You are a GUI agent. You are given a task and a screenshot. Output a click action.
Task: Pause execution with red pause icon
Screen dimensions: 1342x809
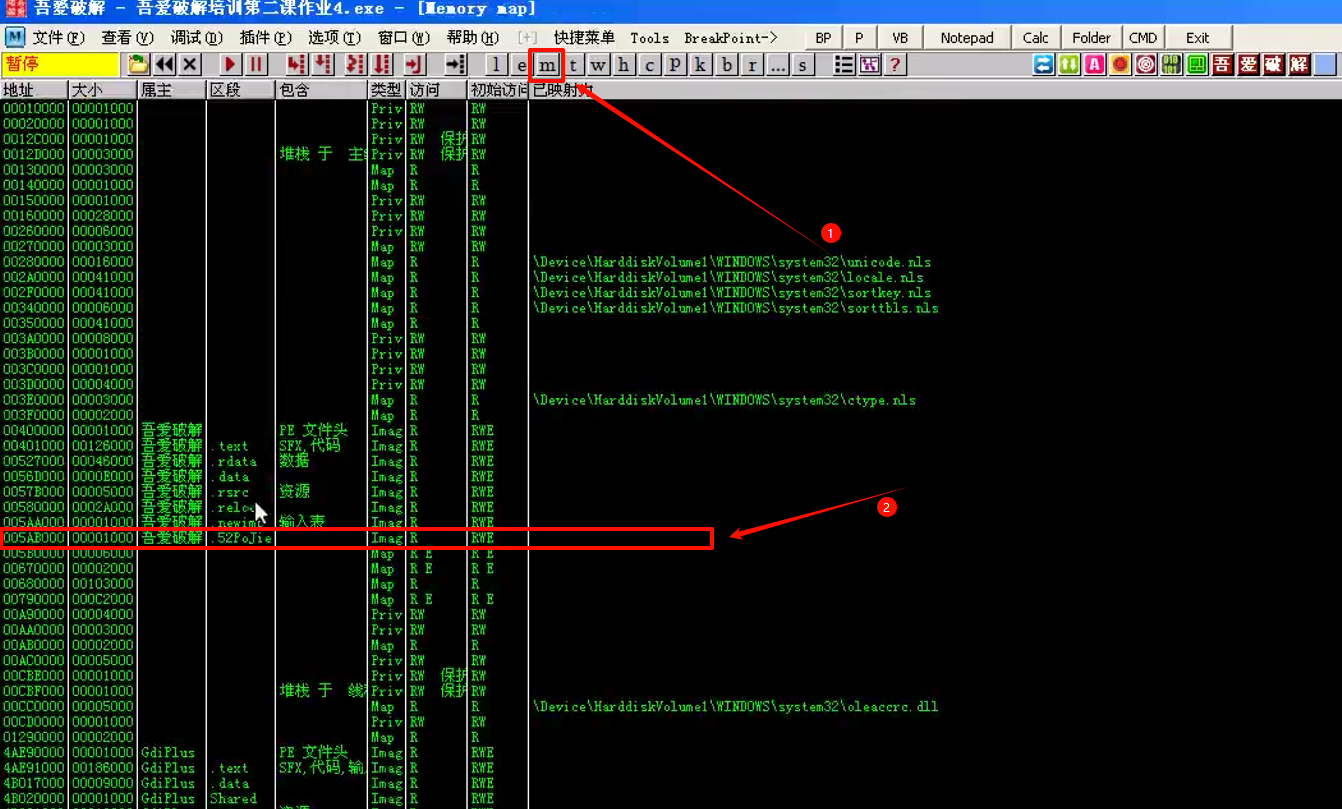pyautogui.click(x=256, y=64)
